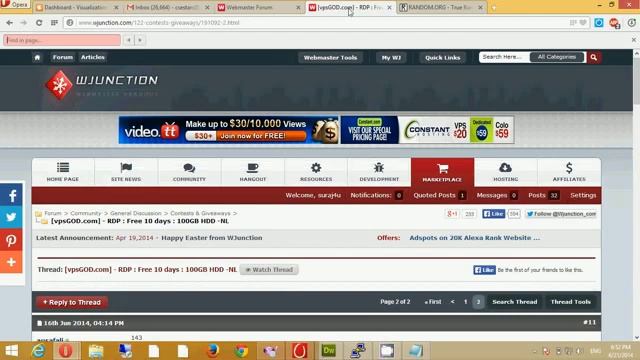Click the Reply to Thread button

(72, 302)
